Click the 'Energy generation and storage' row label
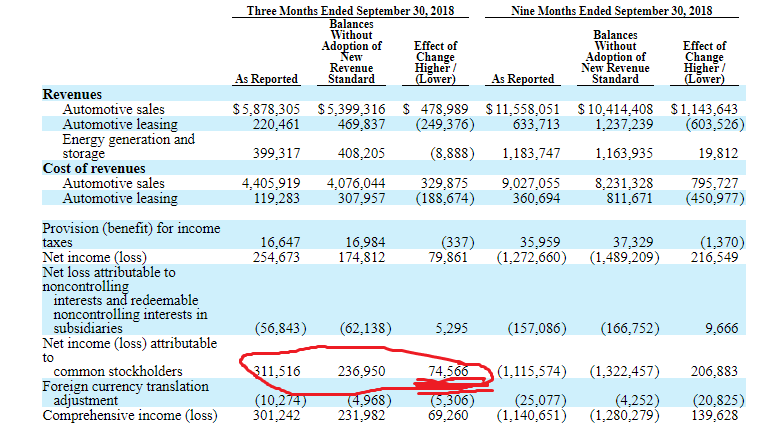This screenshot has height=445, width=781. [128, 147]
